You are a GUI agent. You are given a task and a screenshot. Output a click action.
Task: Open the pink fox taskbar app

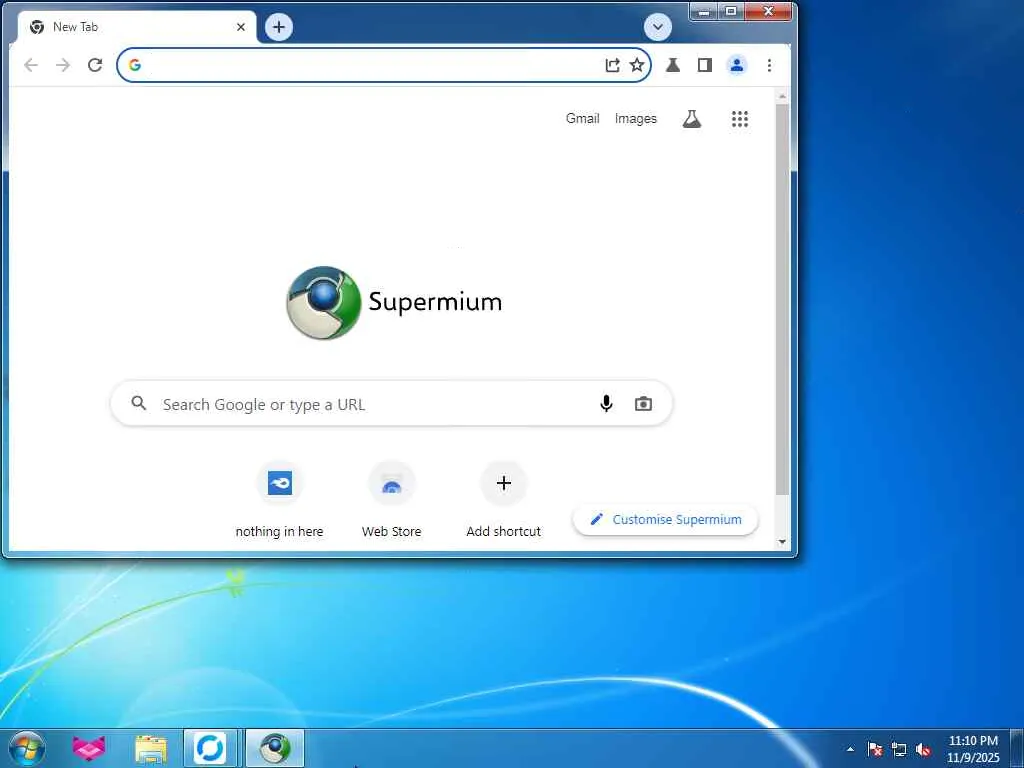[89, 748]
